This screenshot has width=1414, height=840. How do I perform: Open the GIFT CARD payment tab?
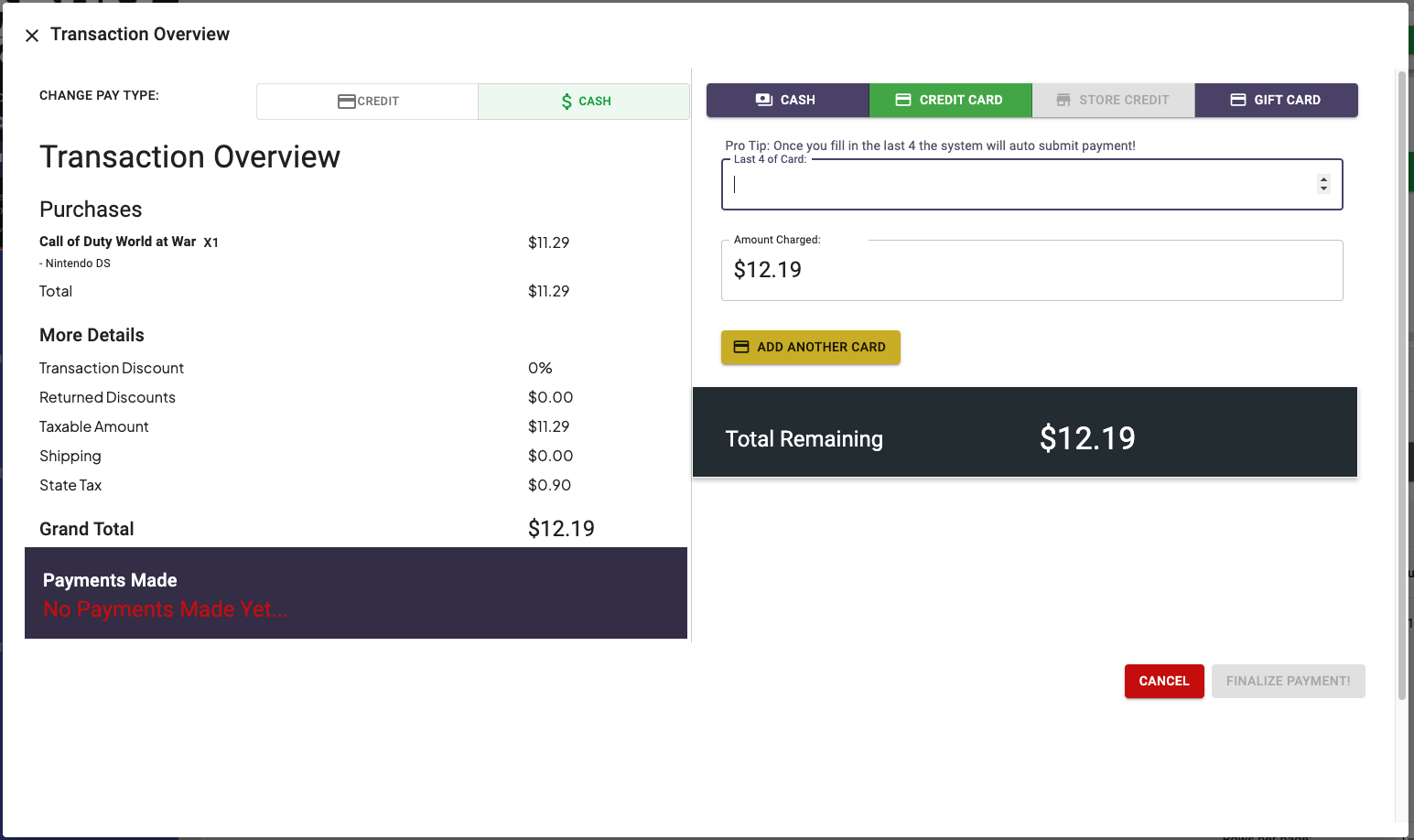coord(1276,99)
